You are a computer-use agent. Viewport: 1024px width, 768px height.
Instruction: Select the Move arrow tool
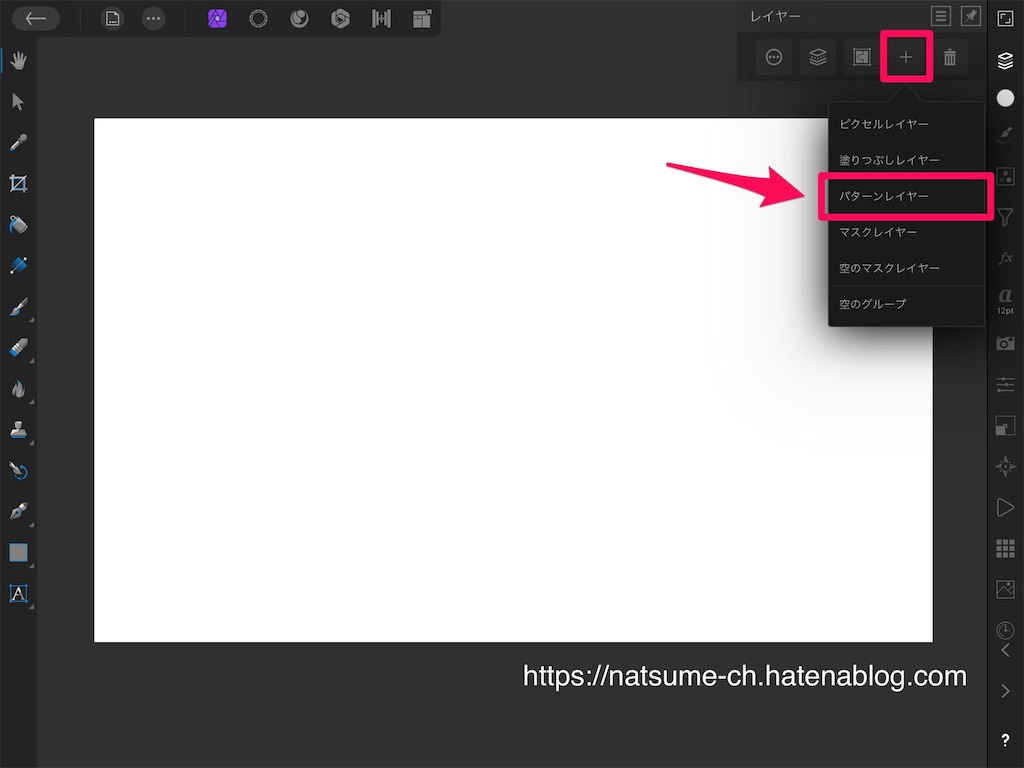point(18,102)
